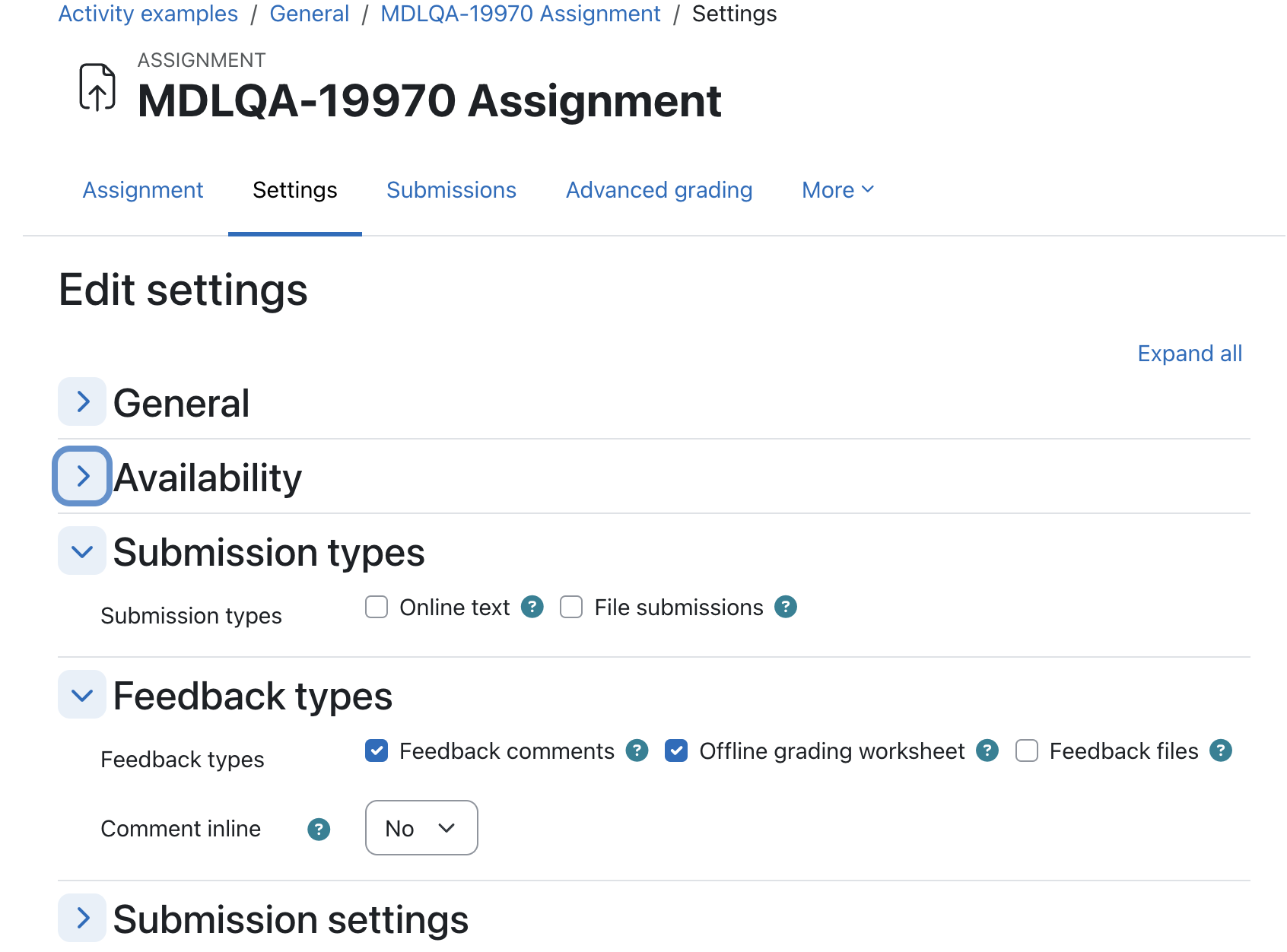Uncheck the Feedback comments checkbox
Viewport: 1287px width, 952px height.
coord(377,750)
